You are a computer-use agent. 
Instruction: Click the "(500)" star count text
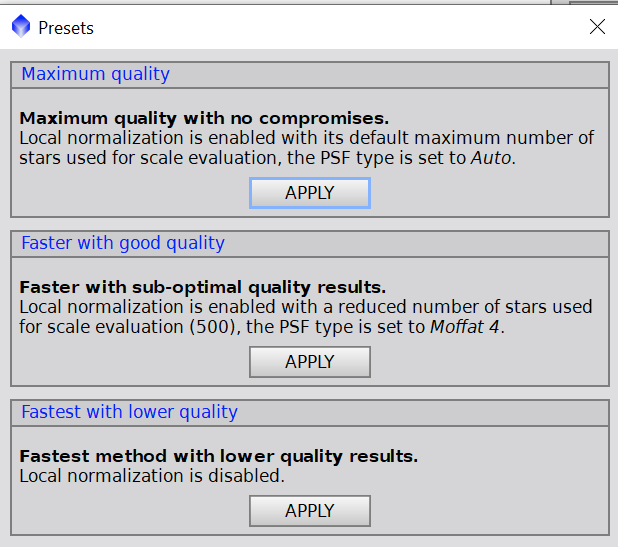(210, 326)
